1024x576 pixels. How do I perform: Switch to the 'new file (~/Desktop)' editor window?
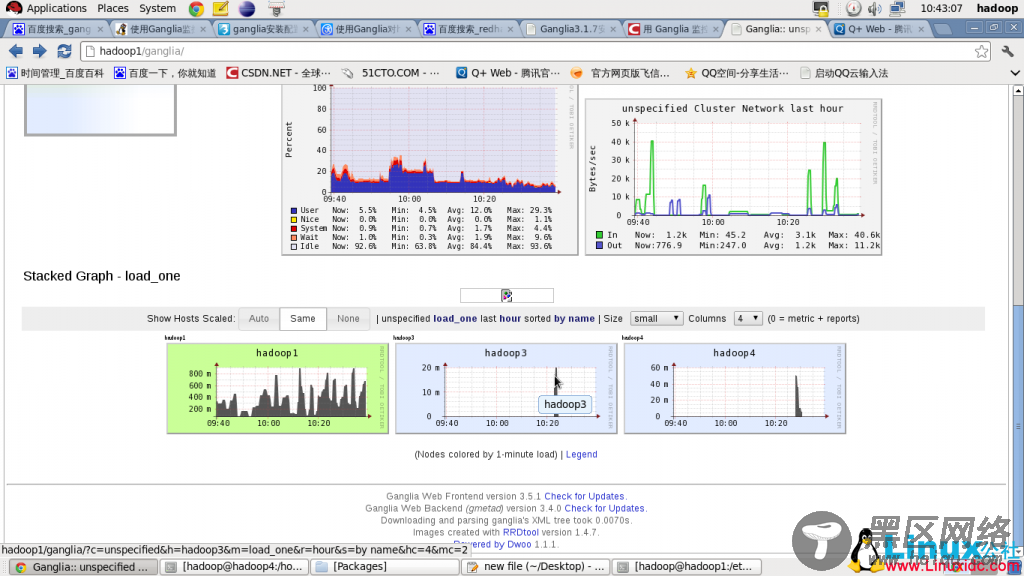pos(537,567)
